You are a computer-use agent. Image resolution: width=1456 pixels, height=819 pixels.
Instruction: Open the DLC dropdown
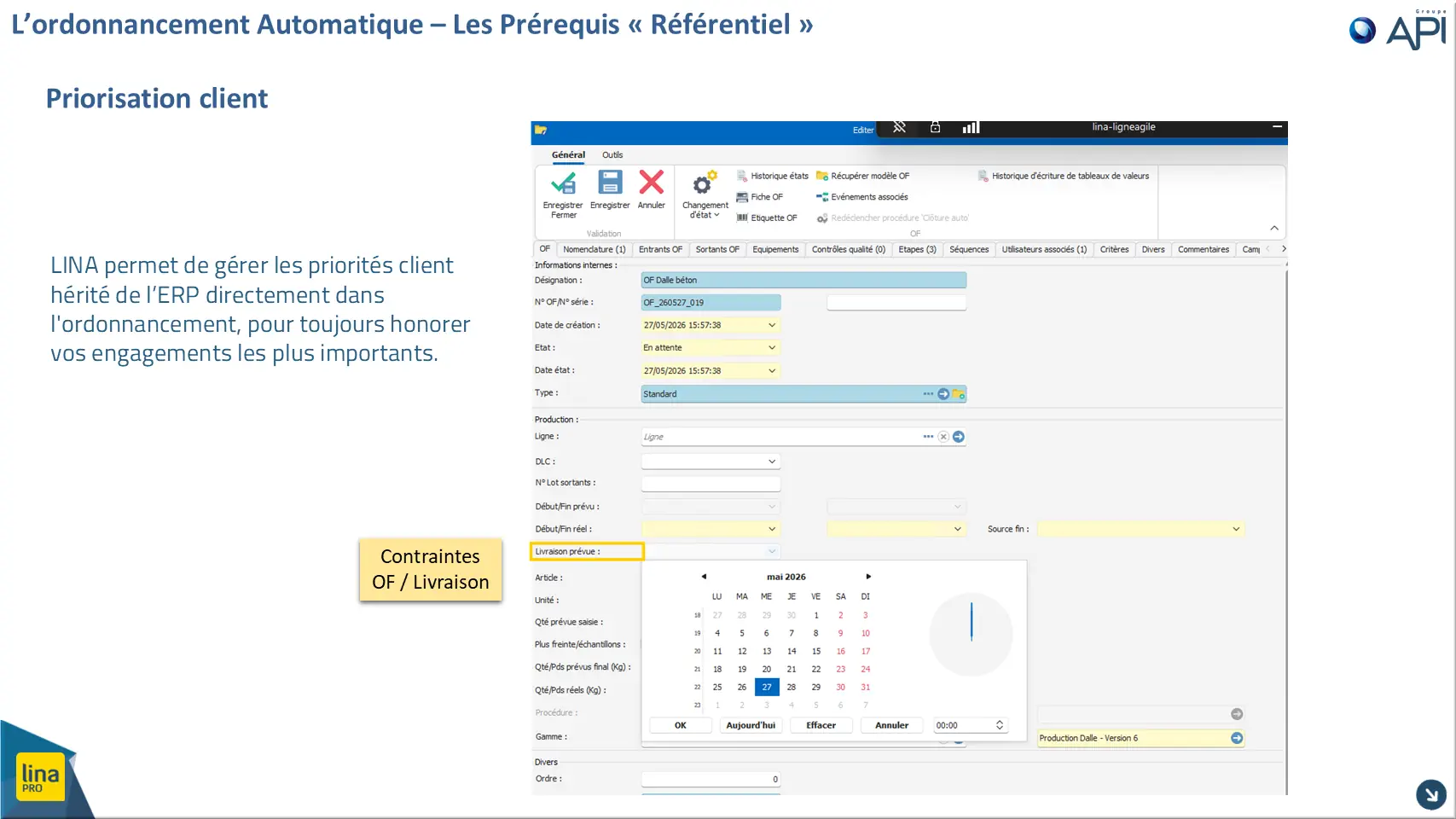pos(772,462)
